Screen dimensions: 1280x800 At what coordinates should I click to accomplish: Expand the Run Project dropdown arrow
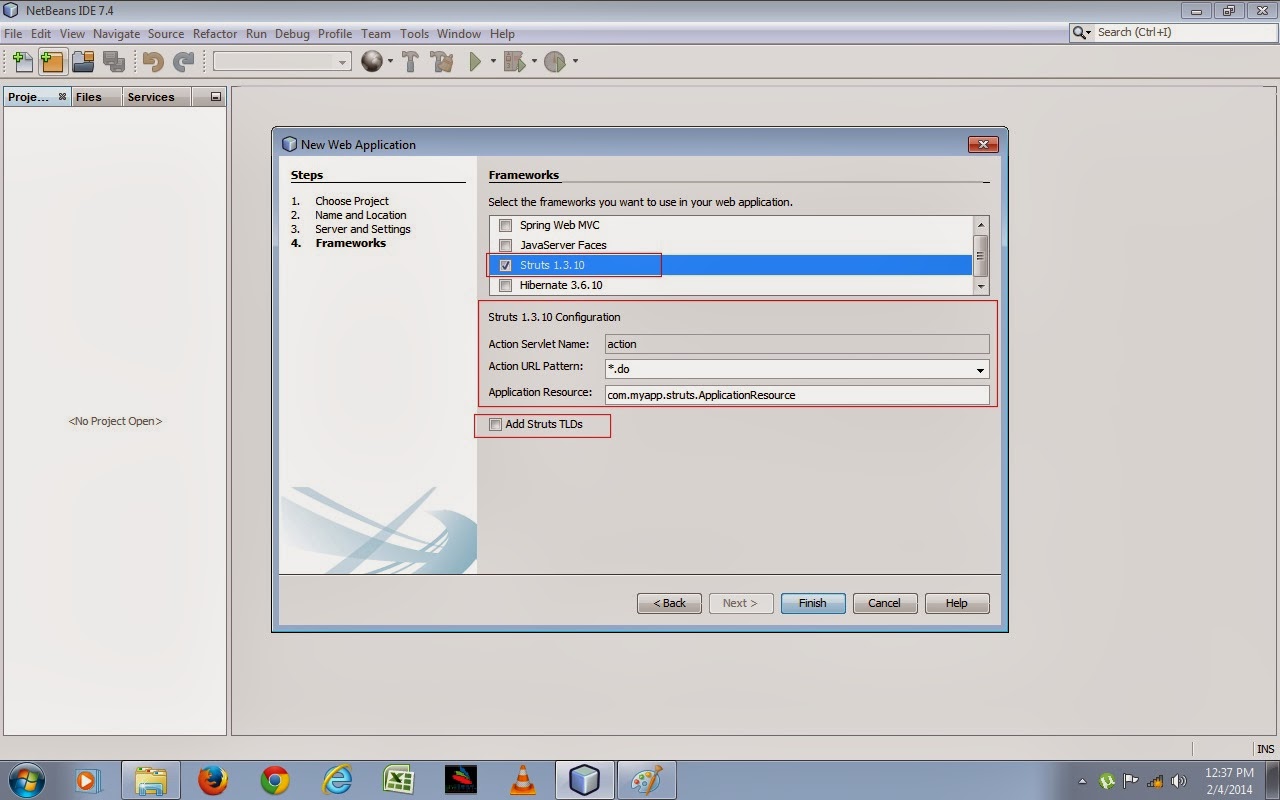pos(493,62)
